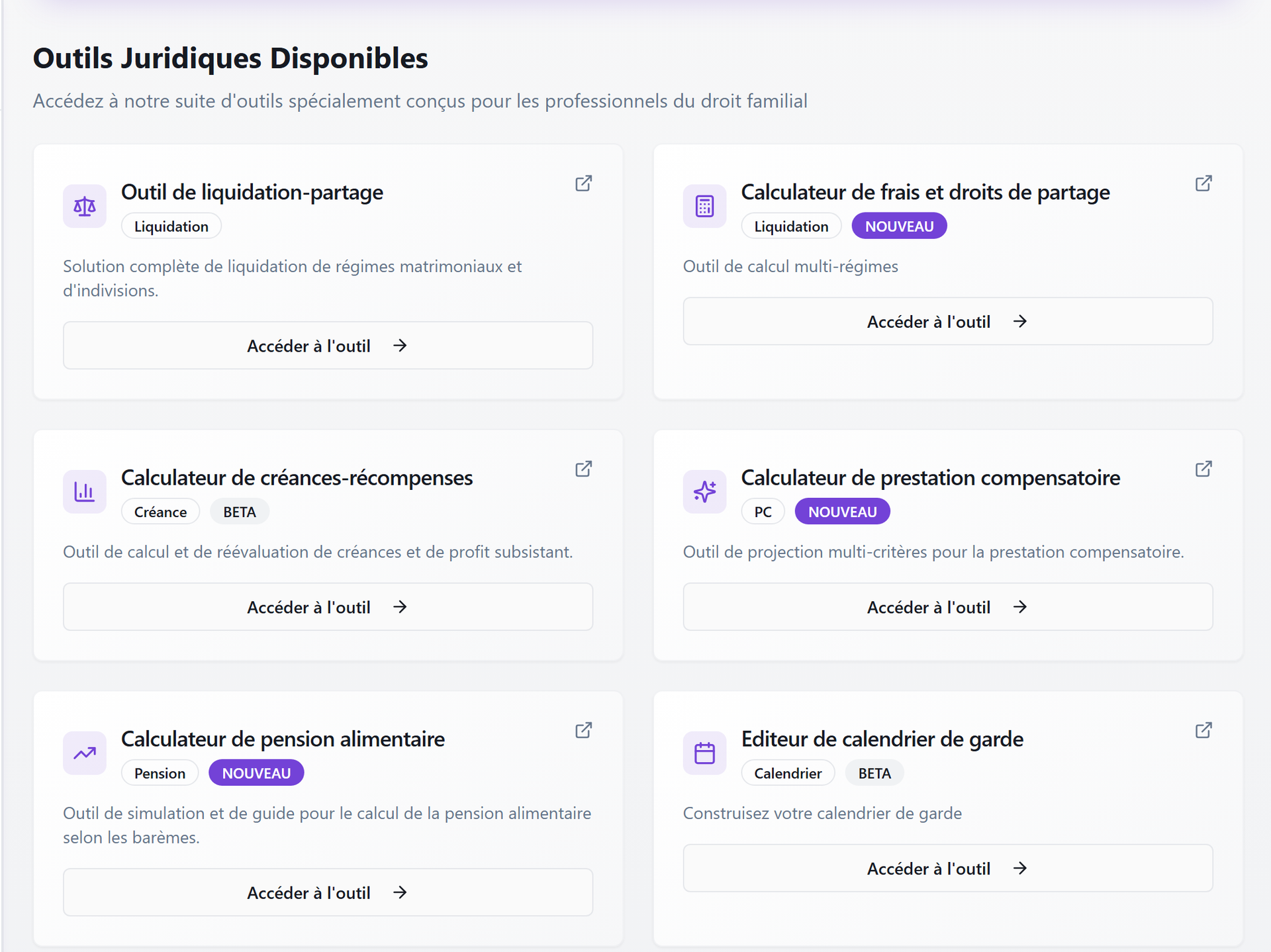This screenshot has width=1271, height=952.
Task: Click calendar icon of calendrier de garde
Action: pyautogui.click(x=704, y=753)
